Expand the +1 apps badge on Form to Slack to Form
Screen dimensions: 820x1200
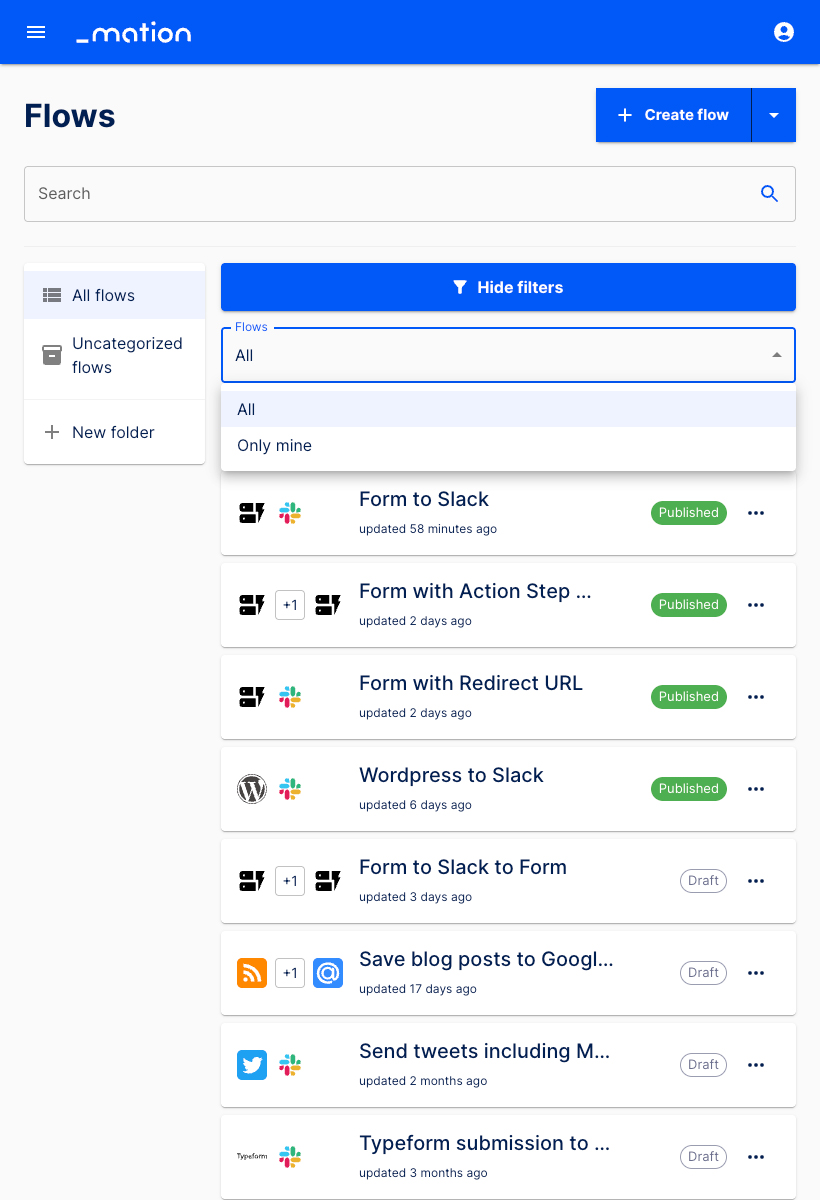[x=290, y=881]
